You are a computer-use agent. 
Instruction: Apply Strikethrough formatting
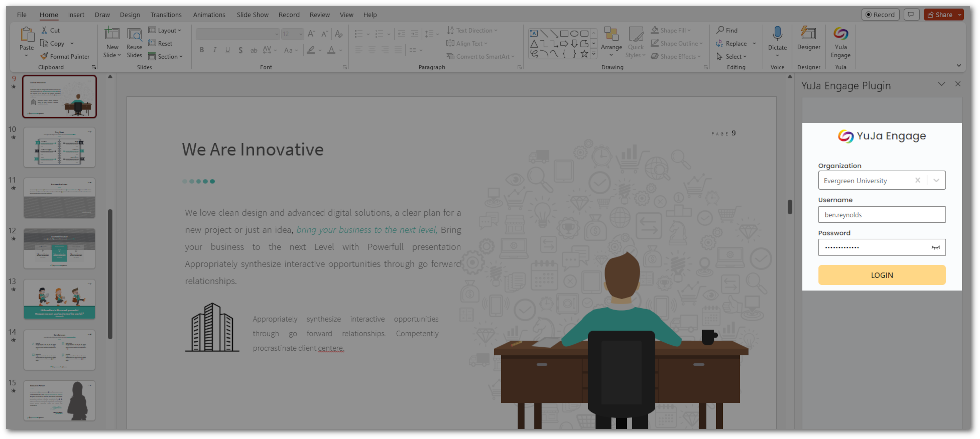[x=254, y=50]
